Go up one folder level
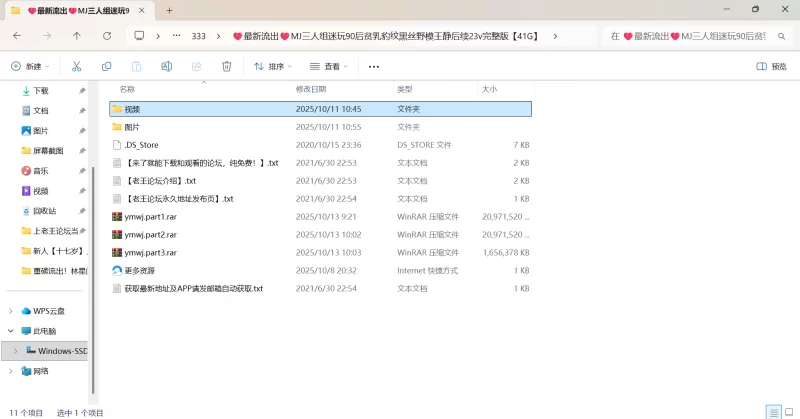 [77, 35]
